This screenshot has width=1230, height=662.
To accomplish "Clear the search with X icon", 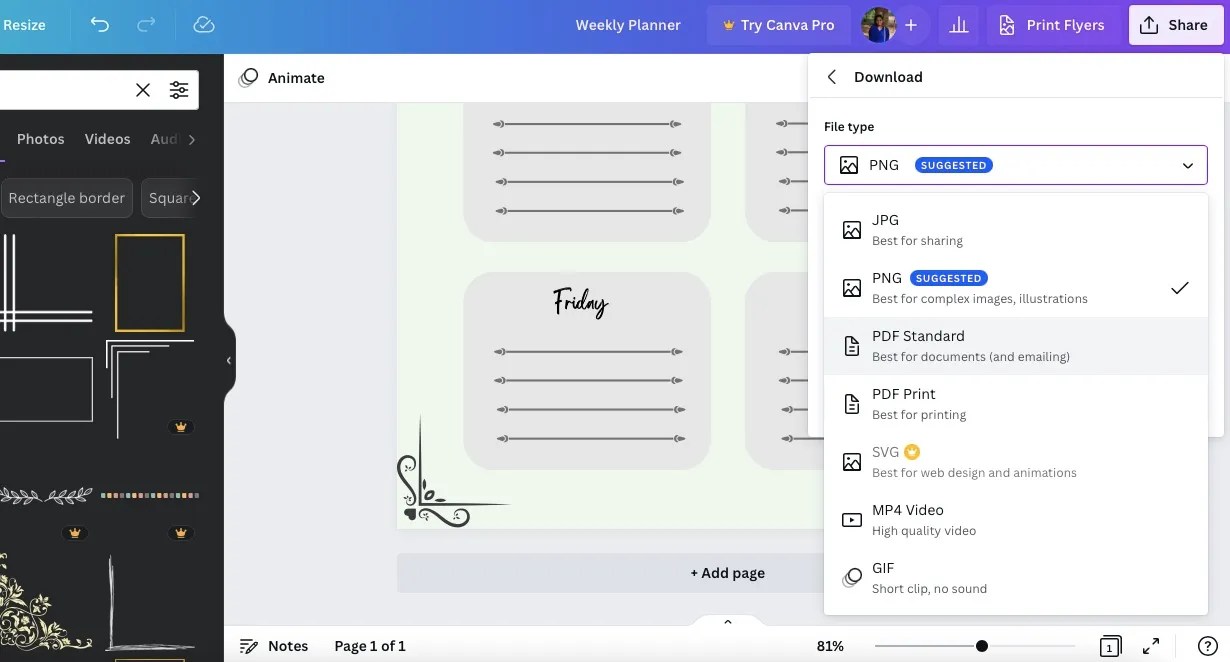I will click(143, 90).
